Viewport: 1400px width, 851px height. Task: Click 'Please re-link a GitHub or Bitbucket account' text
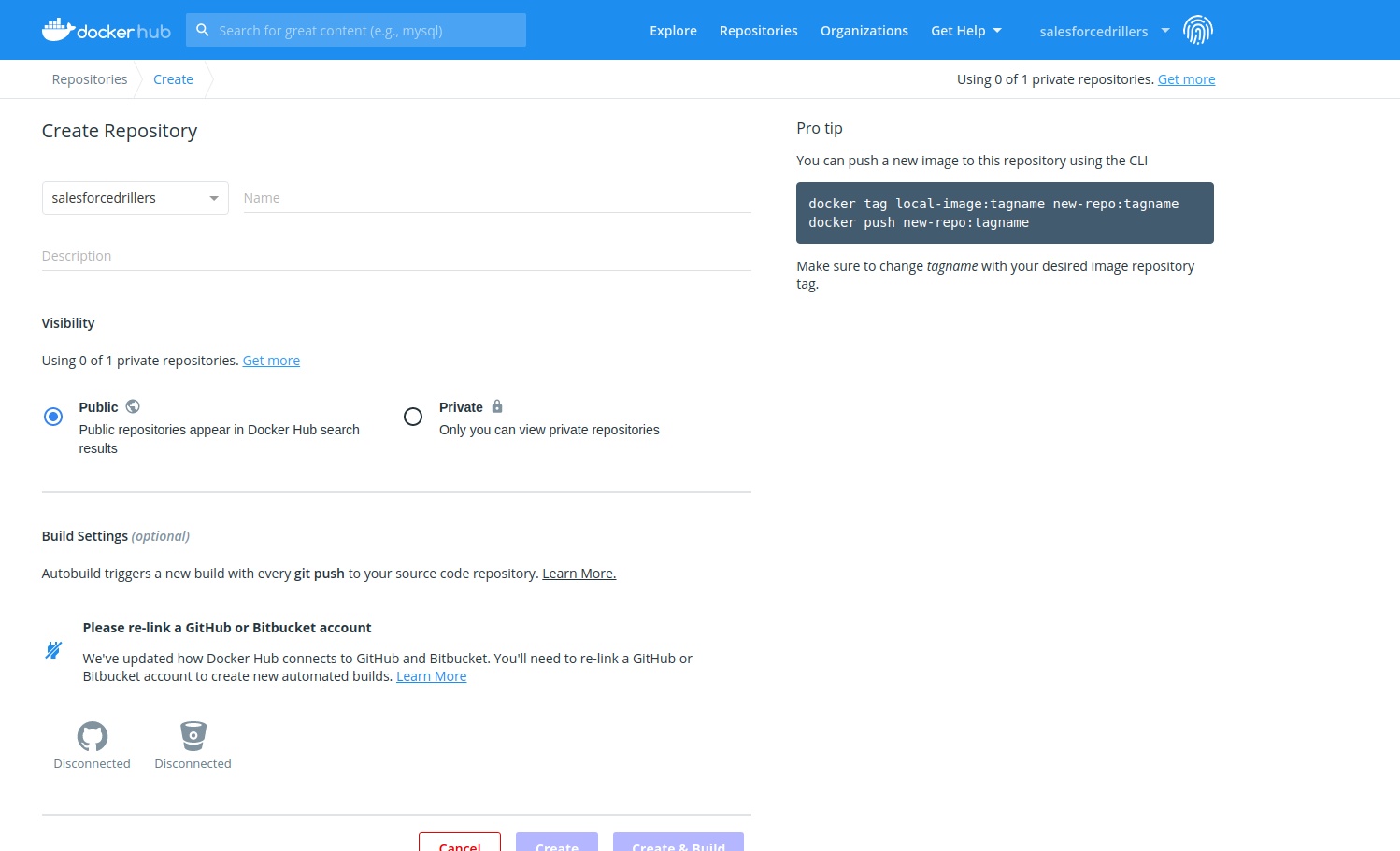227,628
